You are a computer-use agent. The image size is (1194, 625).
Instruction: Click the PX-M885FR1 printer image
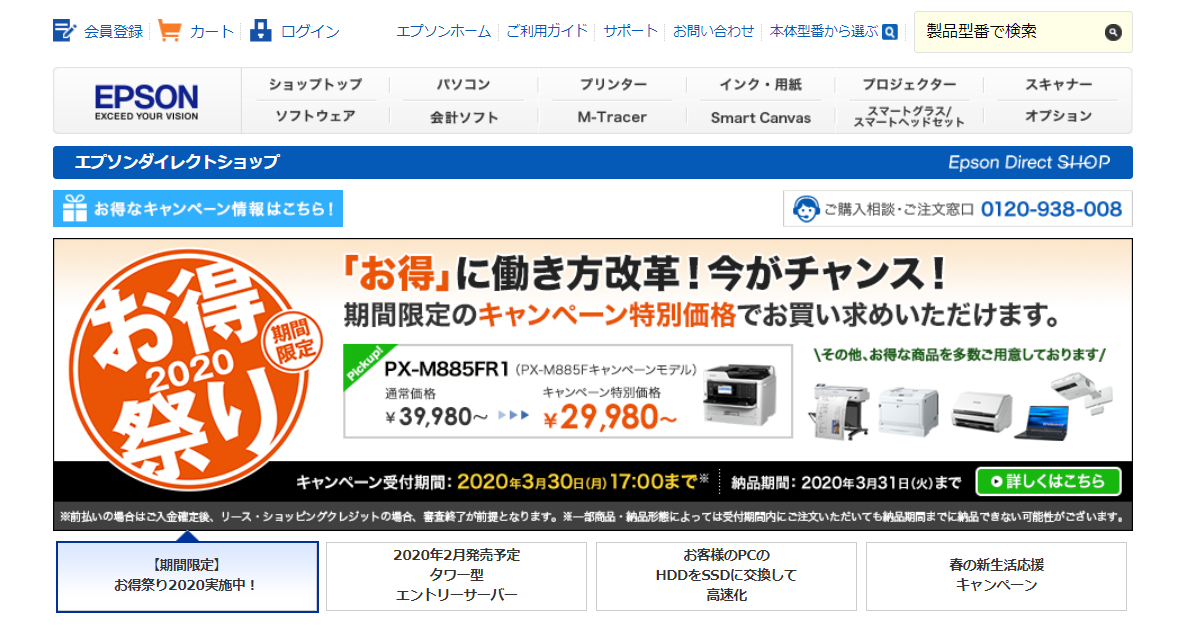pyautogui.click(x=739, y=394)
